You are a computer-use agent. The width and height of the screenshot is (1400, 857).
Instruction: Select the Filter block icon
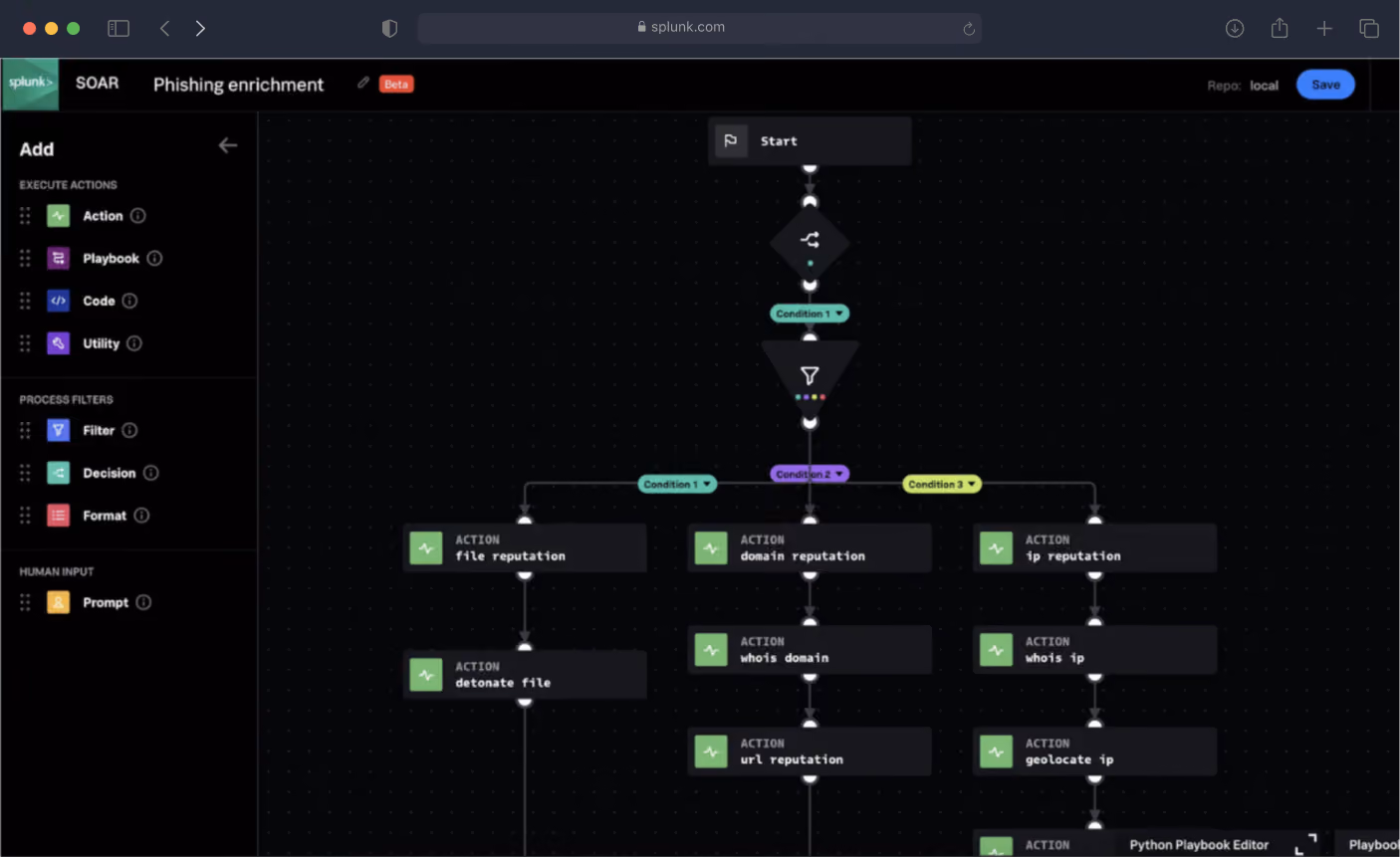[59, 430]
